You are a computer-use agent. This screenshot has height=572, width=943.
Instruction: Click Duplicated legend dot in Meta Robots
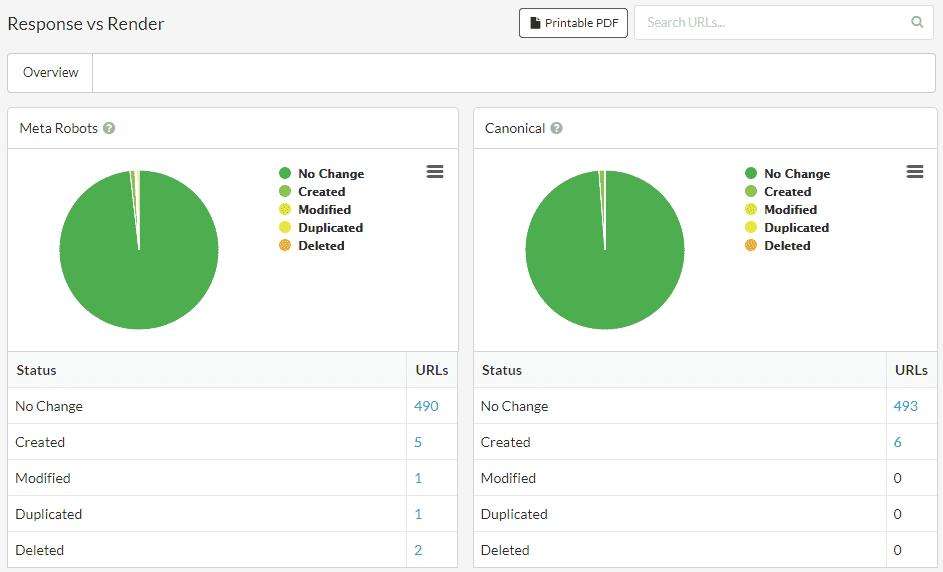[285, 228]
